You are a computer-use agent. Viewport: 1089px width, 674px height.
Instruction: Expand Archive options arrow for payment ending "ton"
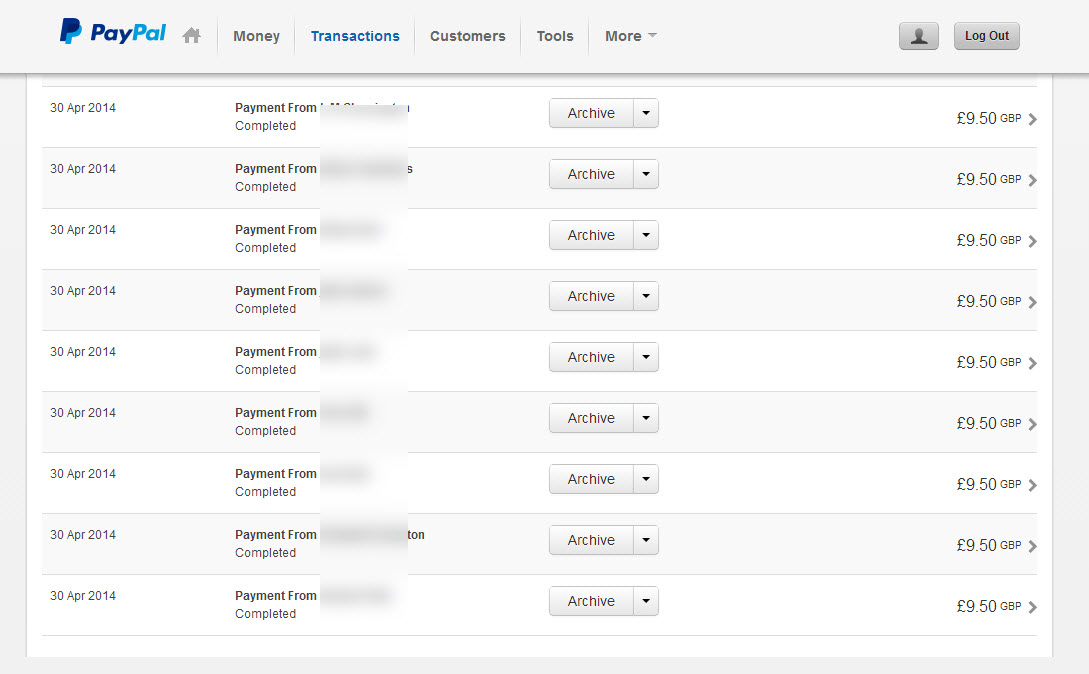click(646, 541)
